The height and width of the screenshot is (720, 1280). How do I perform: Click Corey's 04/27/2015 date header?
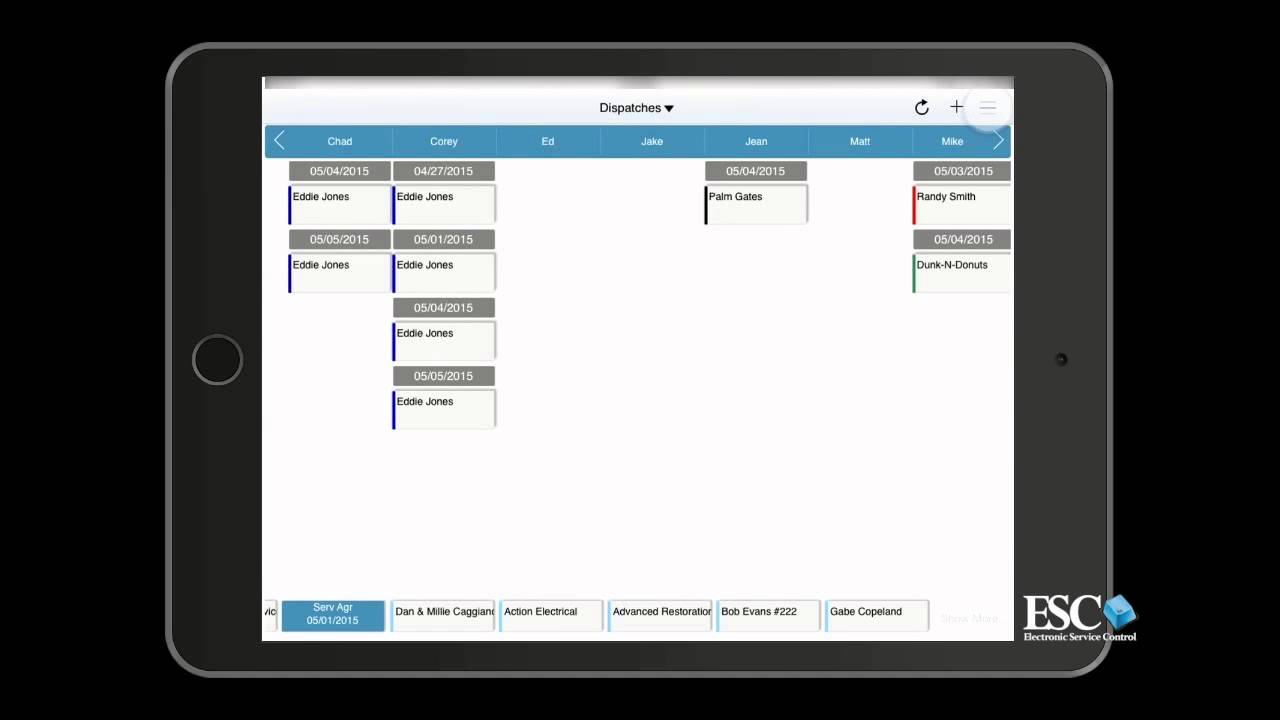[444, 171]
